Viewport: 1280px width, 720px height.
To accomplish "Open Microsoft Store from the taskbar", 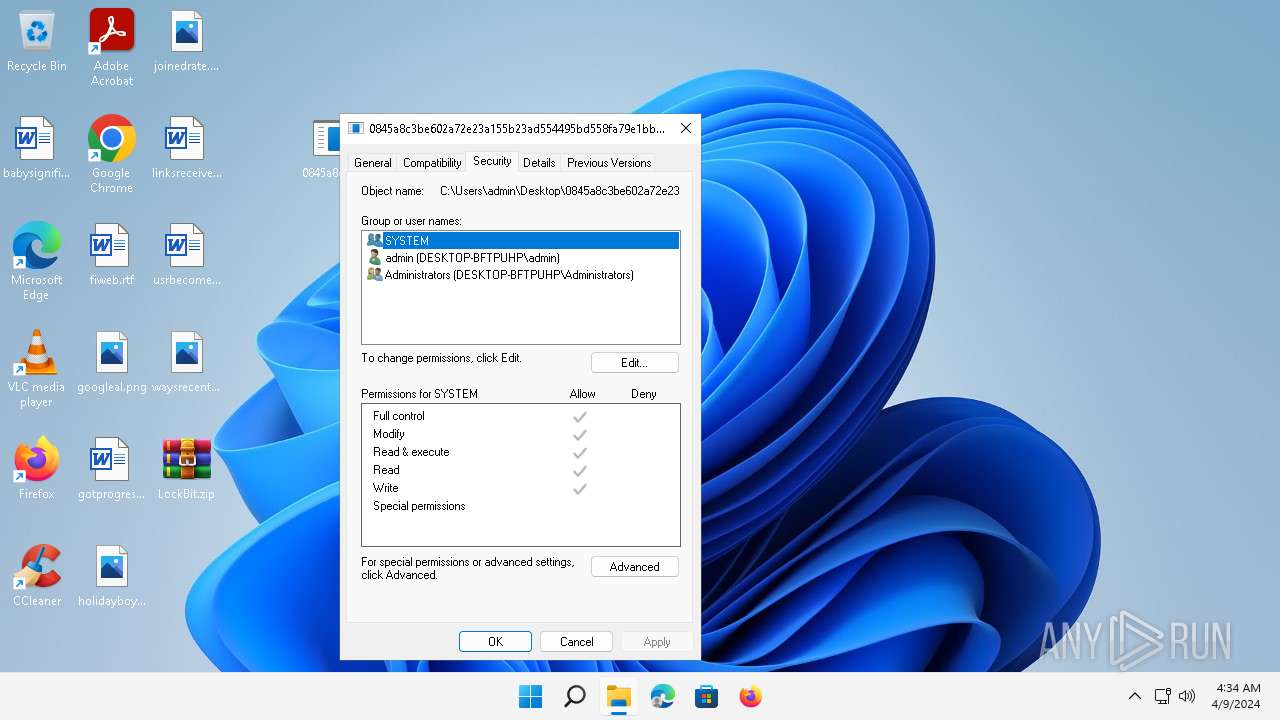I will [x=707, y=696].
